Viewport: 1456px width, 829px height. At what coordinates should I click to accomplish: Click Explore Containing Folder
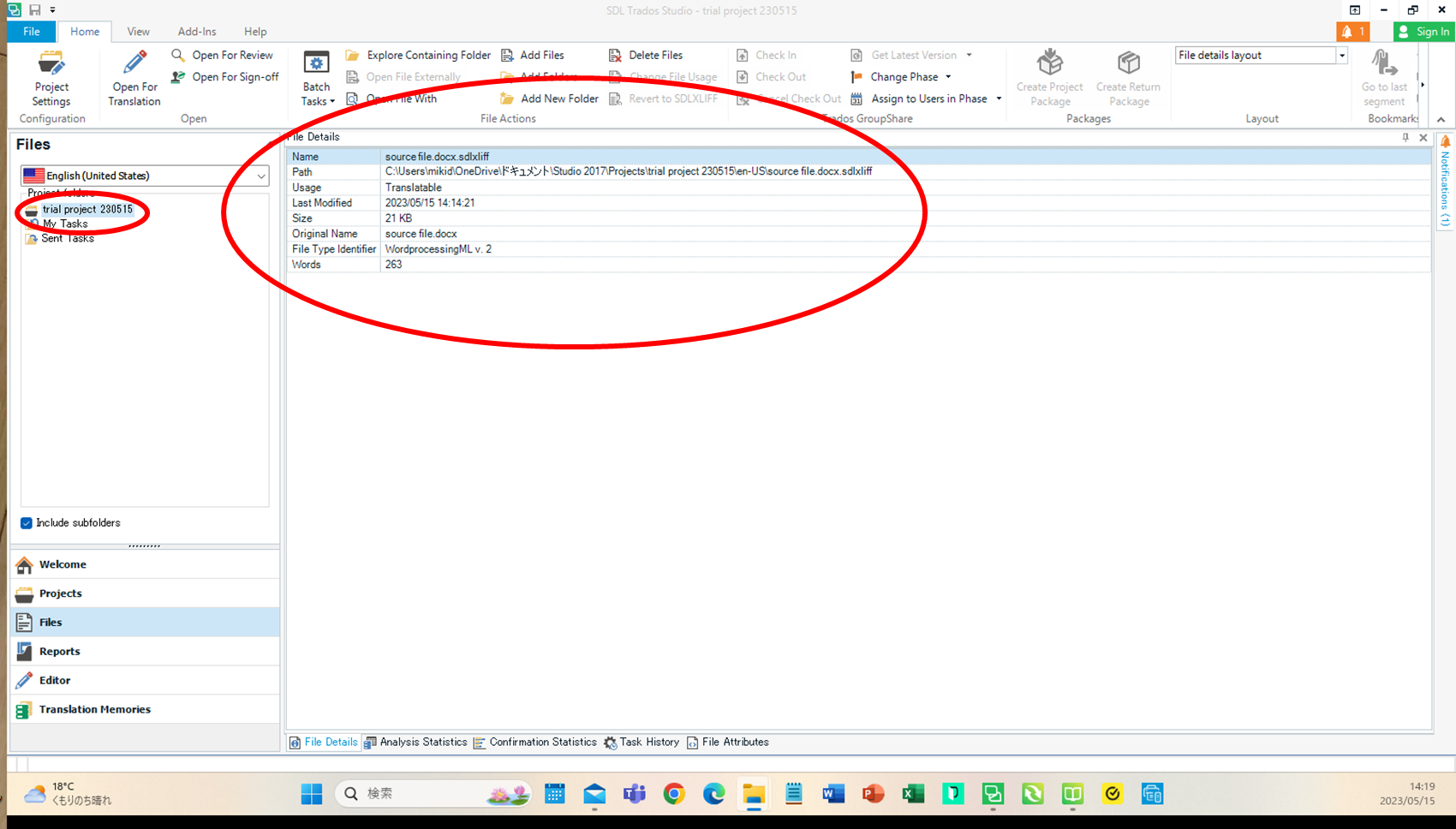(418, 55)
